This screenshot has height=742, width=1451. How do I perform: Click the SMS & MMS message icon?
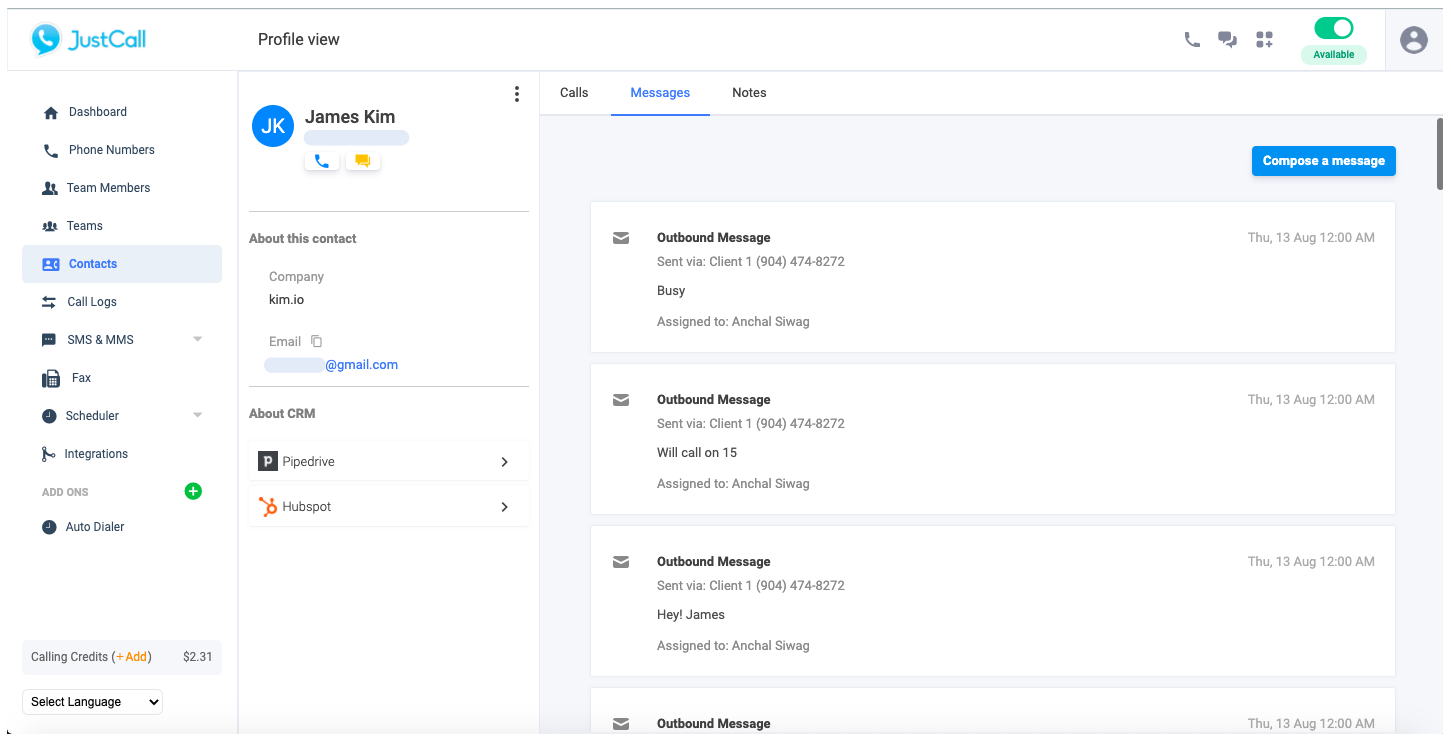49,340
